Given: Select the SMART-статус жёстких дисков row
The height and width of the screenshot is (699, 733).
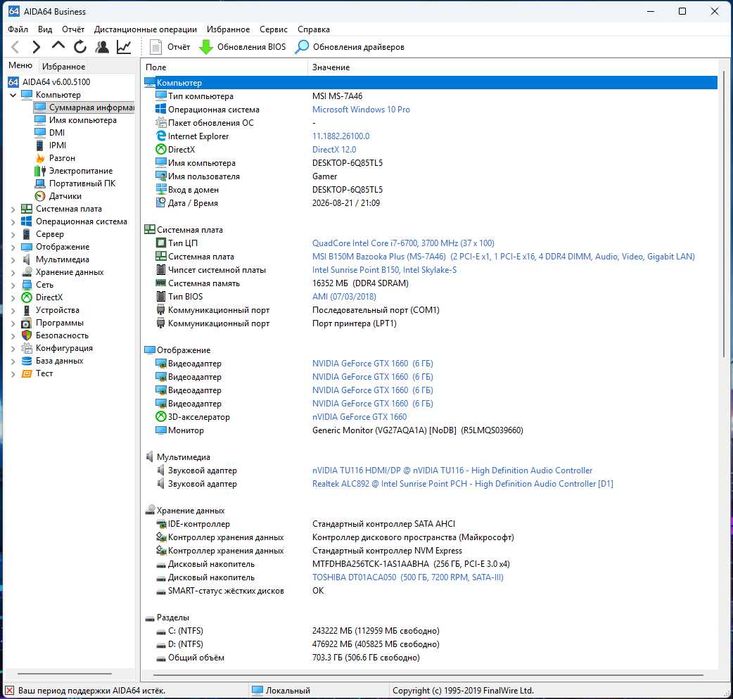Looking at the screenshot, I should (x=431, y=591).
